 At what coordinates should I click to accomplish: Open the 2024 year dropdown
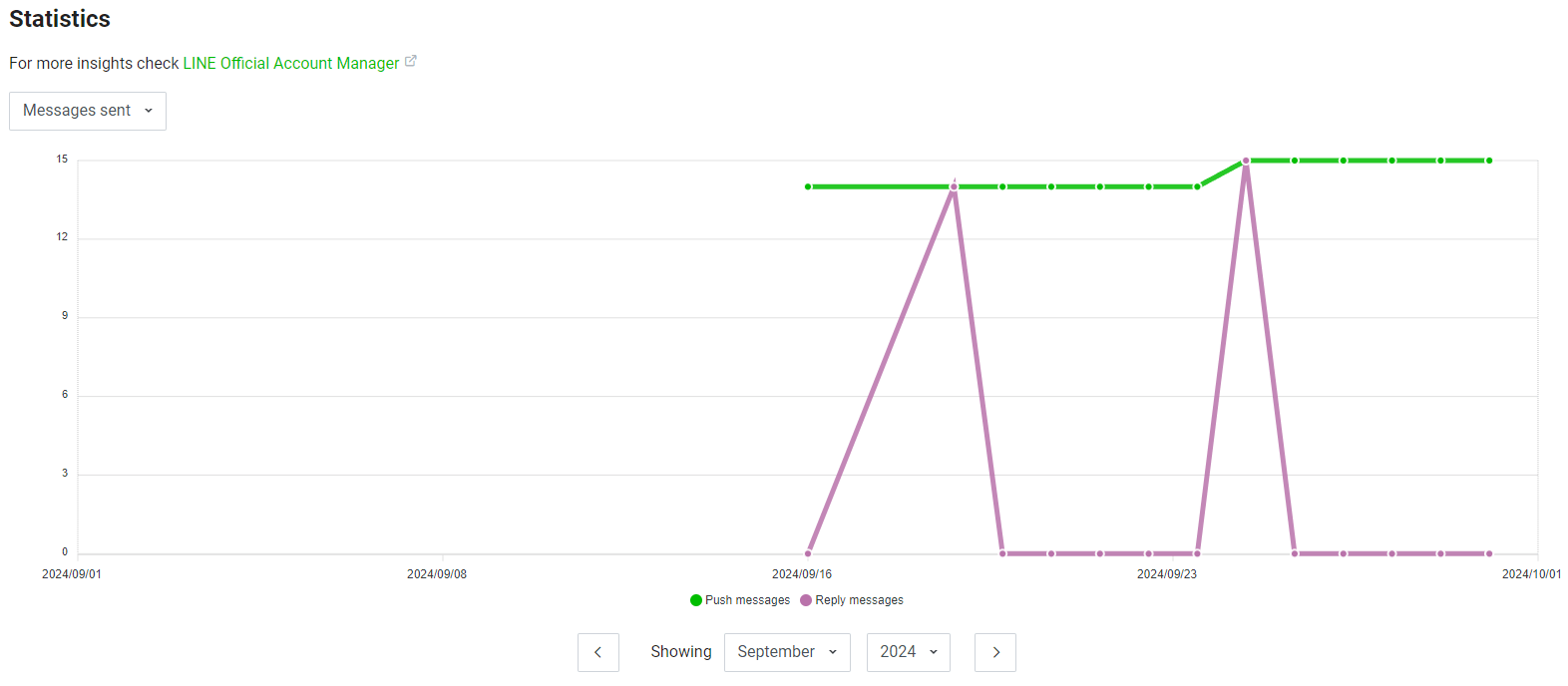[908, 652]
